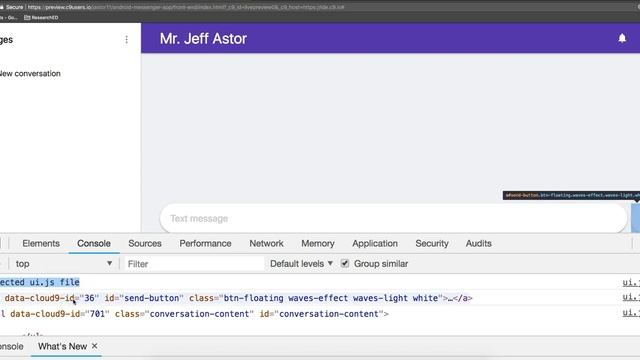Viewport: 640px width, 360px height.
Task: Click the Mr. Jeff Astor header title
Action: (203, 39)
